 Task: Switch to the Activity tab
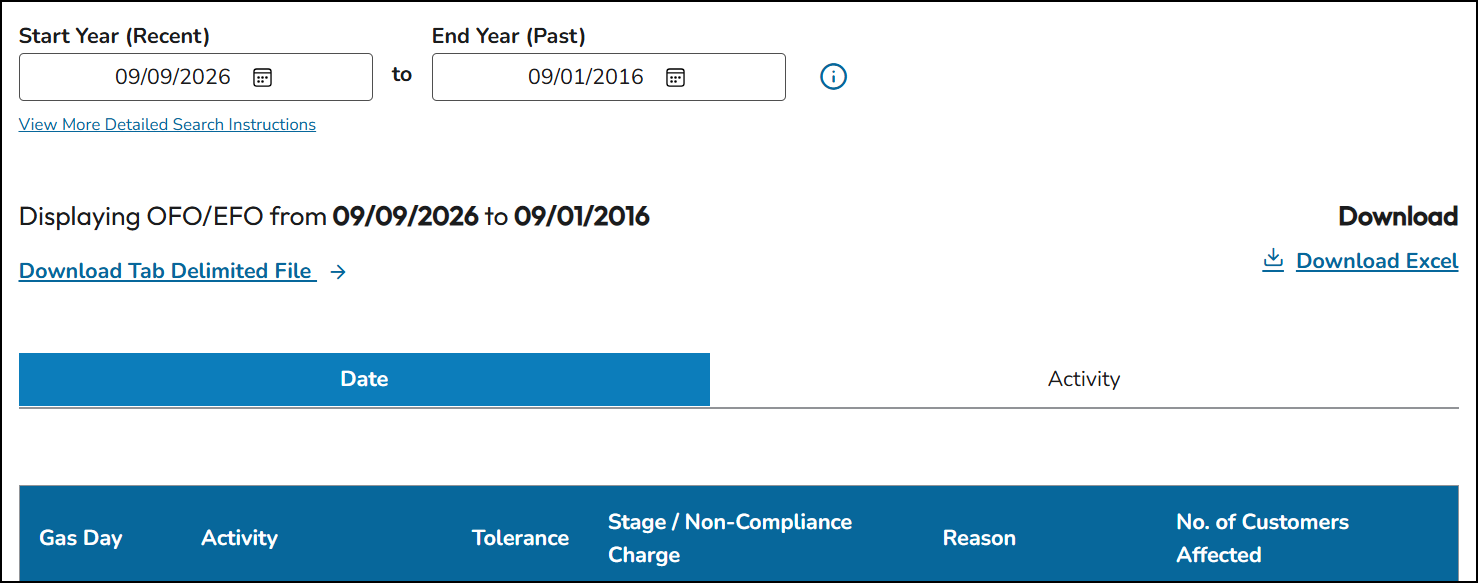(x=1084, y=379)
